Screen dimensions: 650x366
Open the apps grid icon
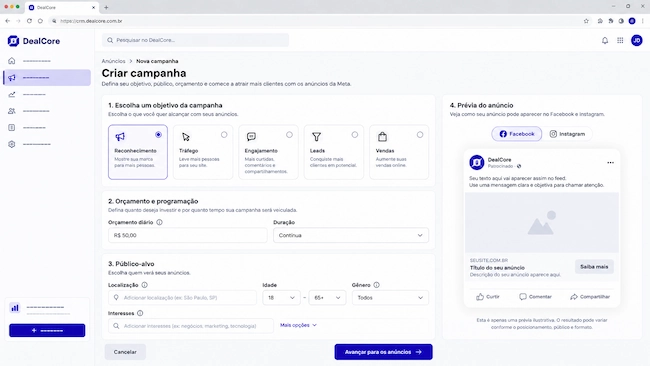point(620,40)
